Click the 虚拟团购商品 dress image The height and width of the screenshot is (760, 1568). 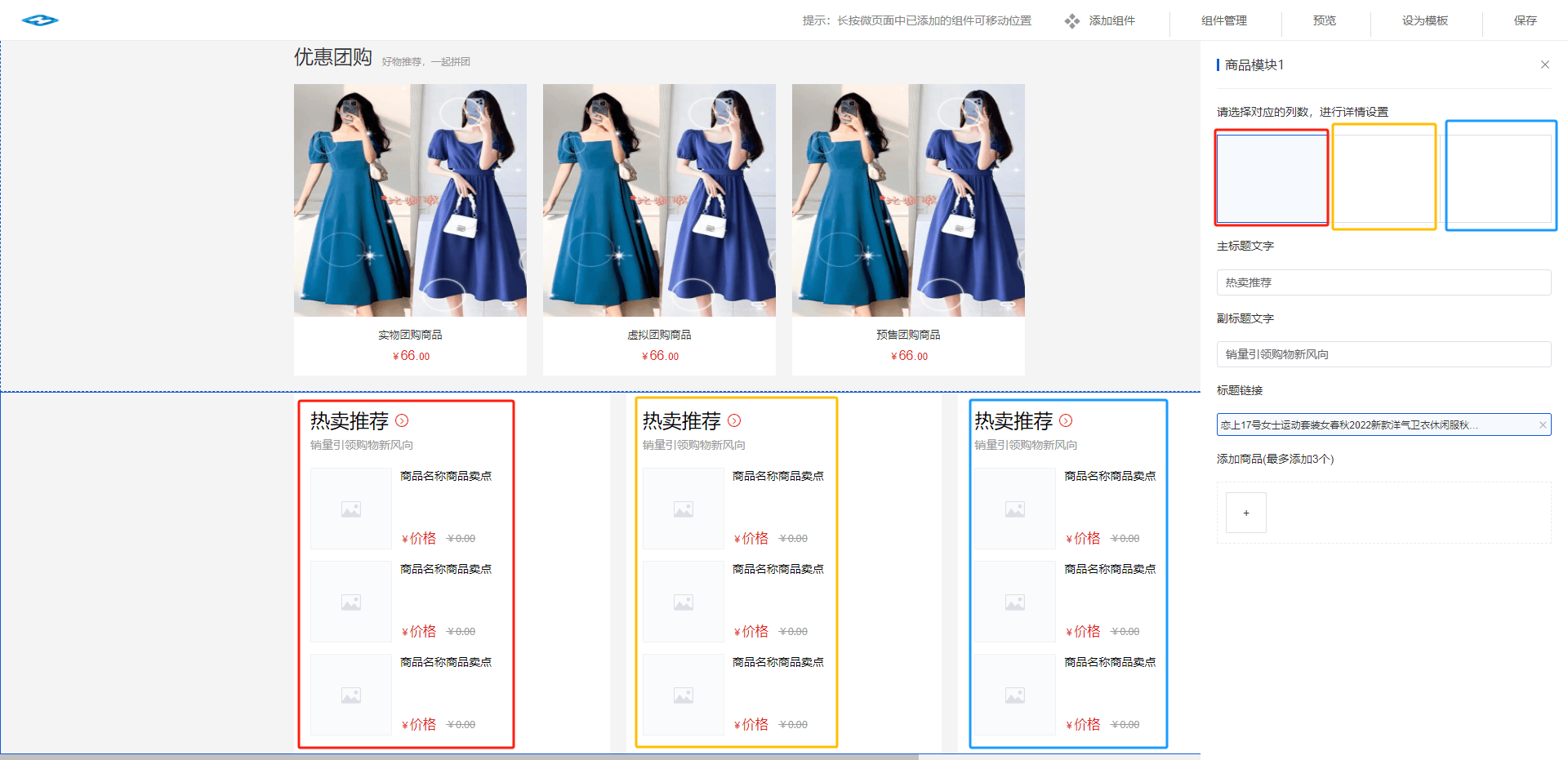coord(659,200)
